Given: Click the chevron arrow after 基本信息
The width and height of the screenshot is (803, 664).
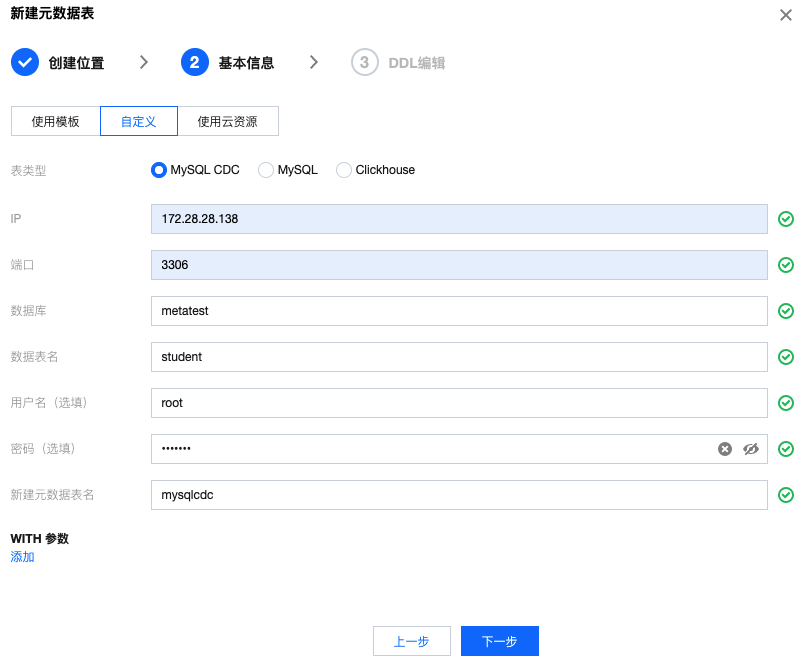Looking at the screenshot, I should (x=314, y=62).
